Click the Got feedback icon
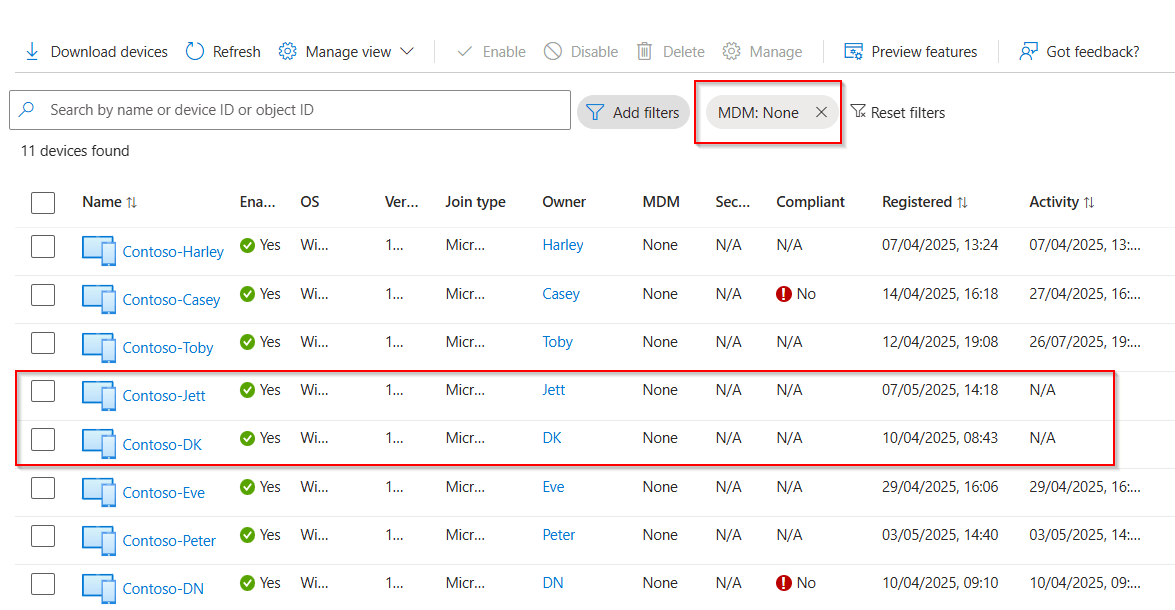This screenshot has width=1175, height=610. (x=1027, y=51)
